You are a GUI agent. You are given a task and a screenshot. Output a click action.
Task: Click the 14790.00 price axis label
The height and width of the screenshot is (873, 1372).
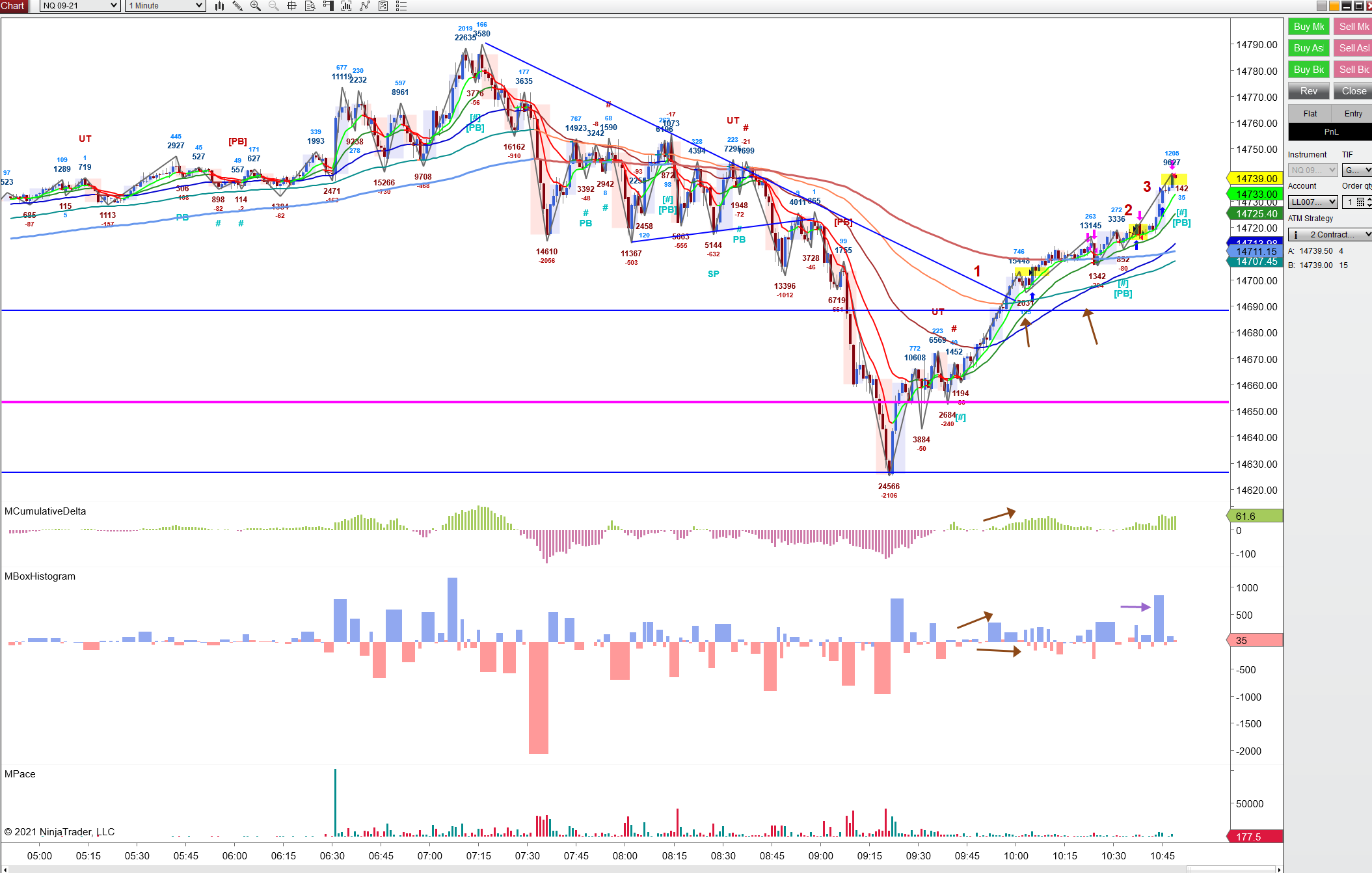click(1256, 45)
